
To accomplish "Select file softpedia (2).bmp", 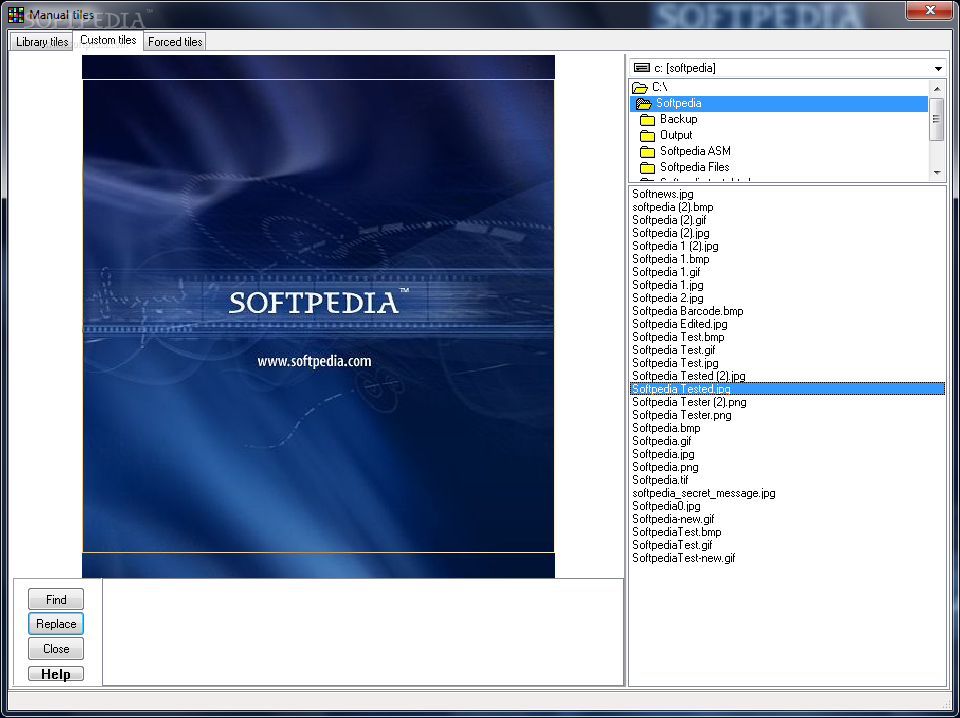I will click(672, 207).
